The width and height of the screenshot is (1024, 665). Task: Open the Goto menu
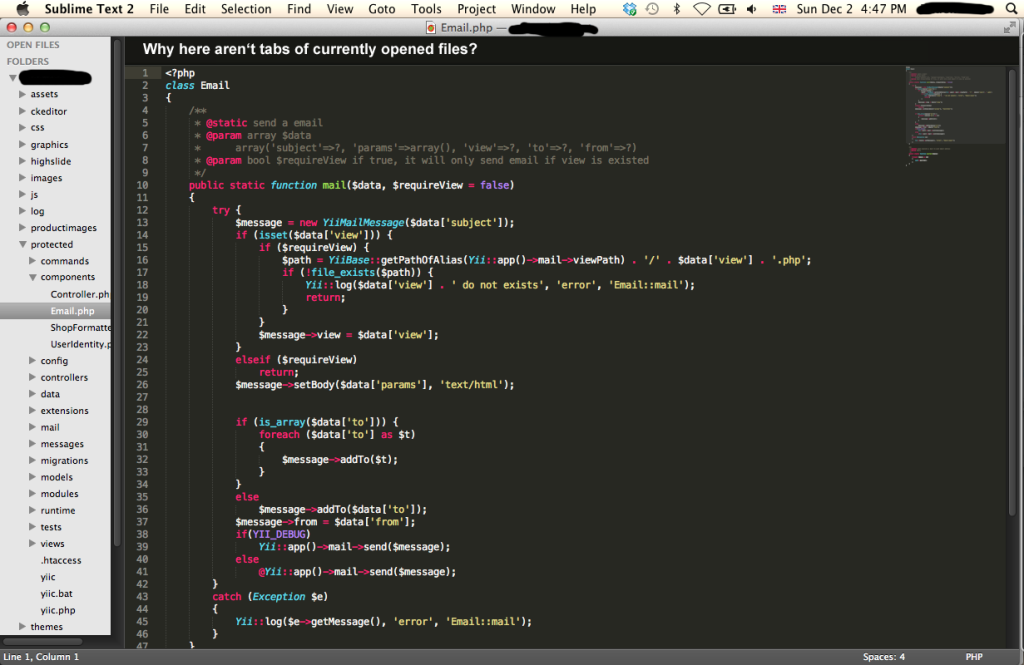383,9
